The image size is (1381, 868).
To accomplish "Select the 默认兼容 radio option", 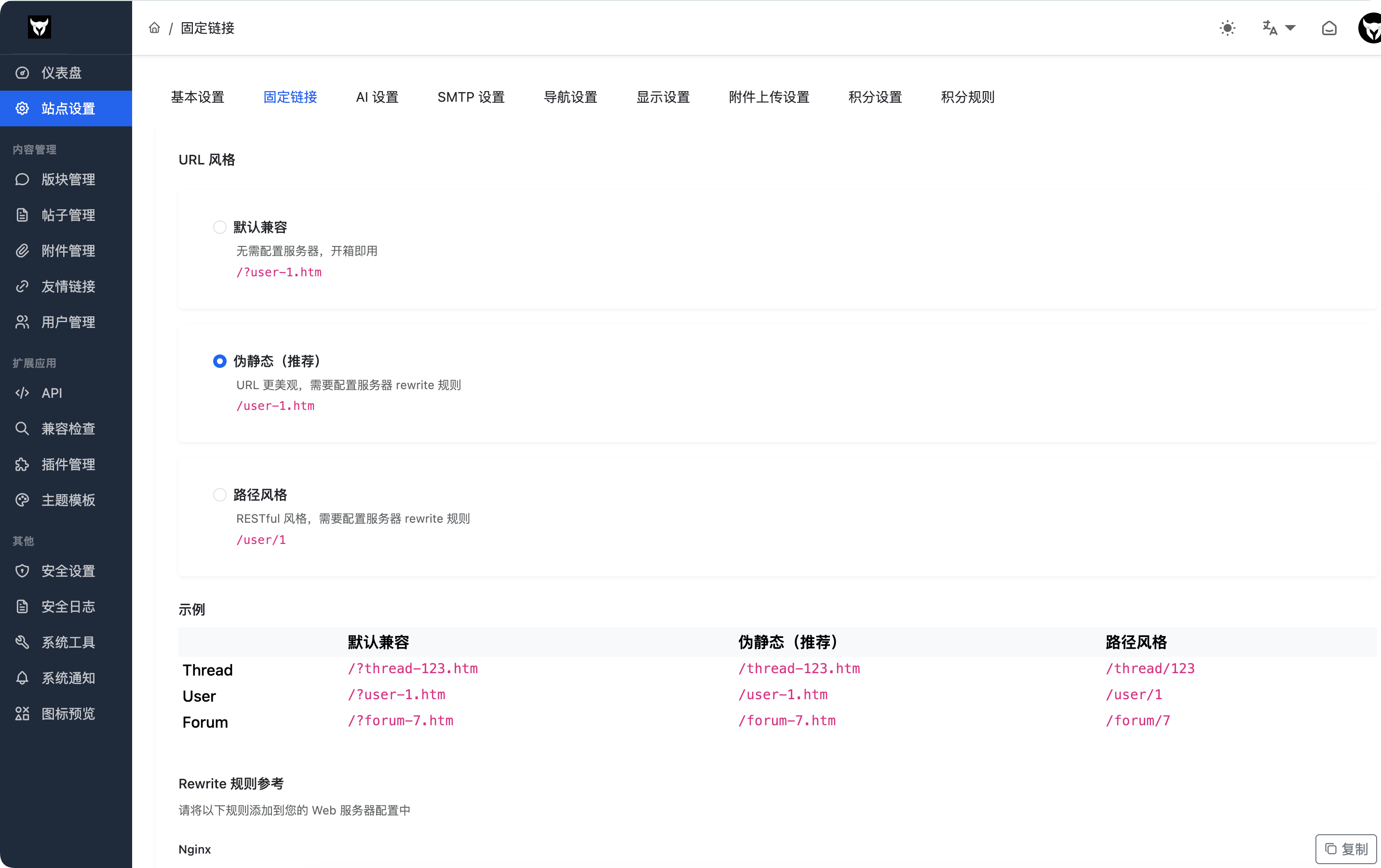I will (x=220, y=227).
